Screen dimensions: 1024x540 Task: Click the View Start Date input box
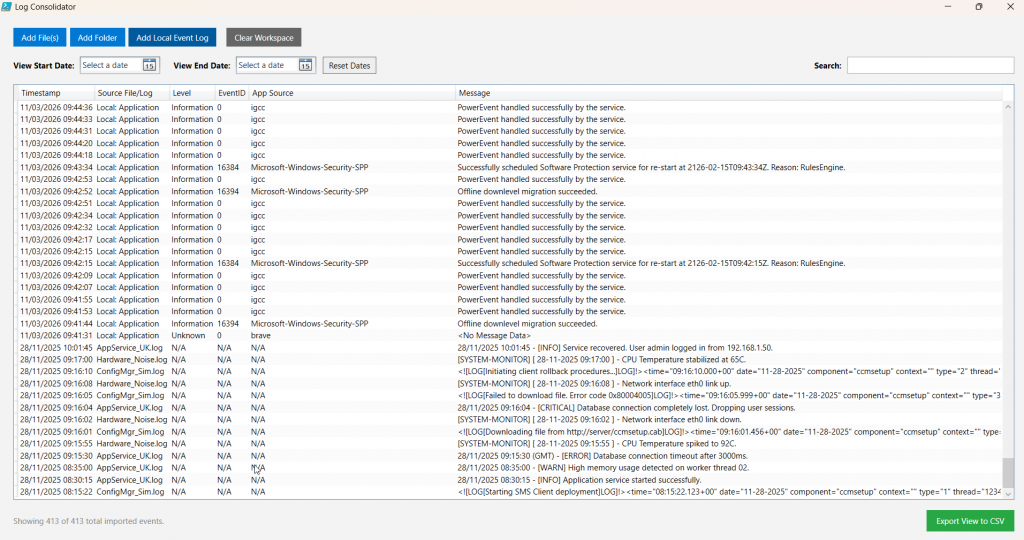[x=110, y=66]
